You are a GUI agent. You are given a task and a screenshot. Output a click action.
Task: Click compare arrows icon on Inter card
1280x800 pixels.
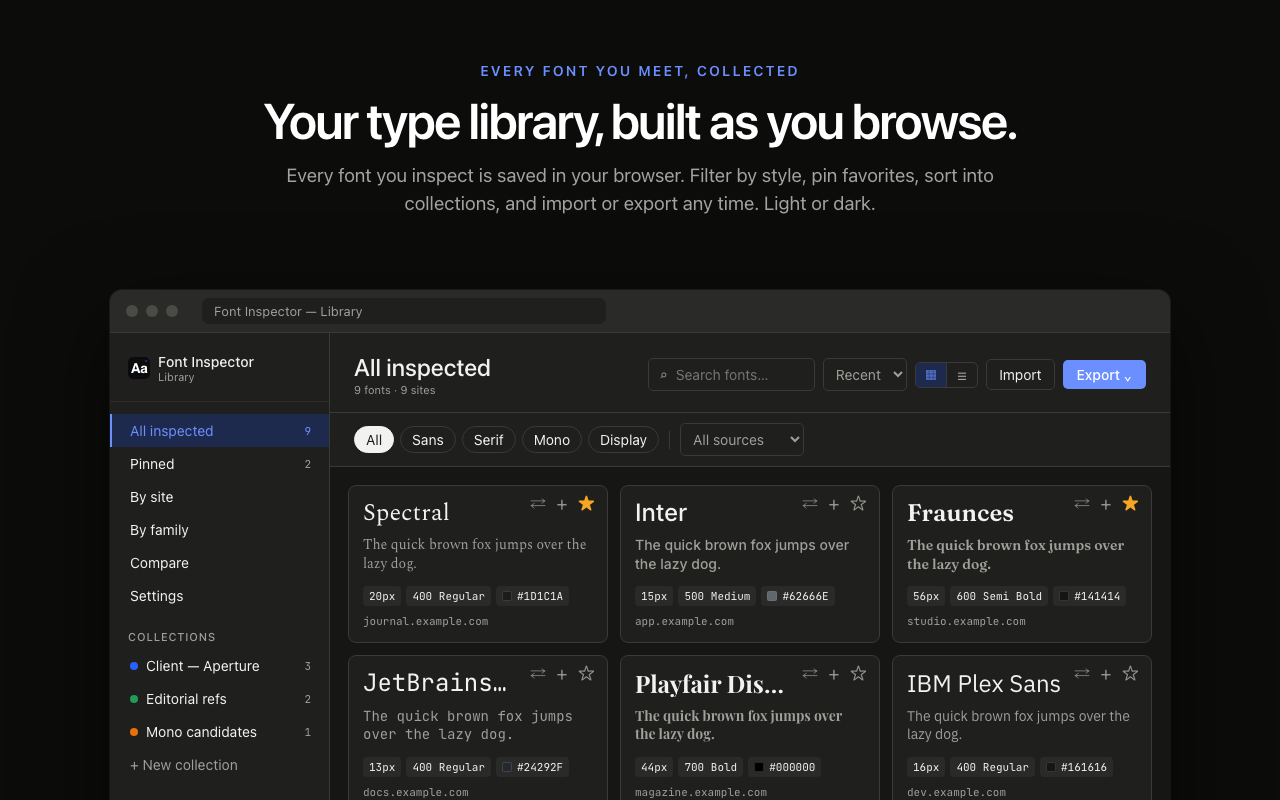[810, 504]
